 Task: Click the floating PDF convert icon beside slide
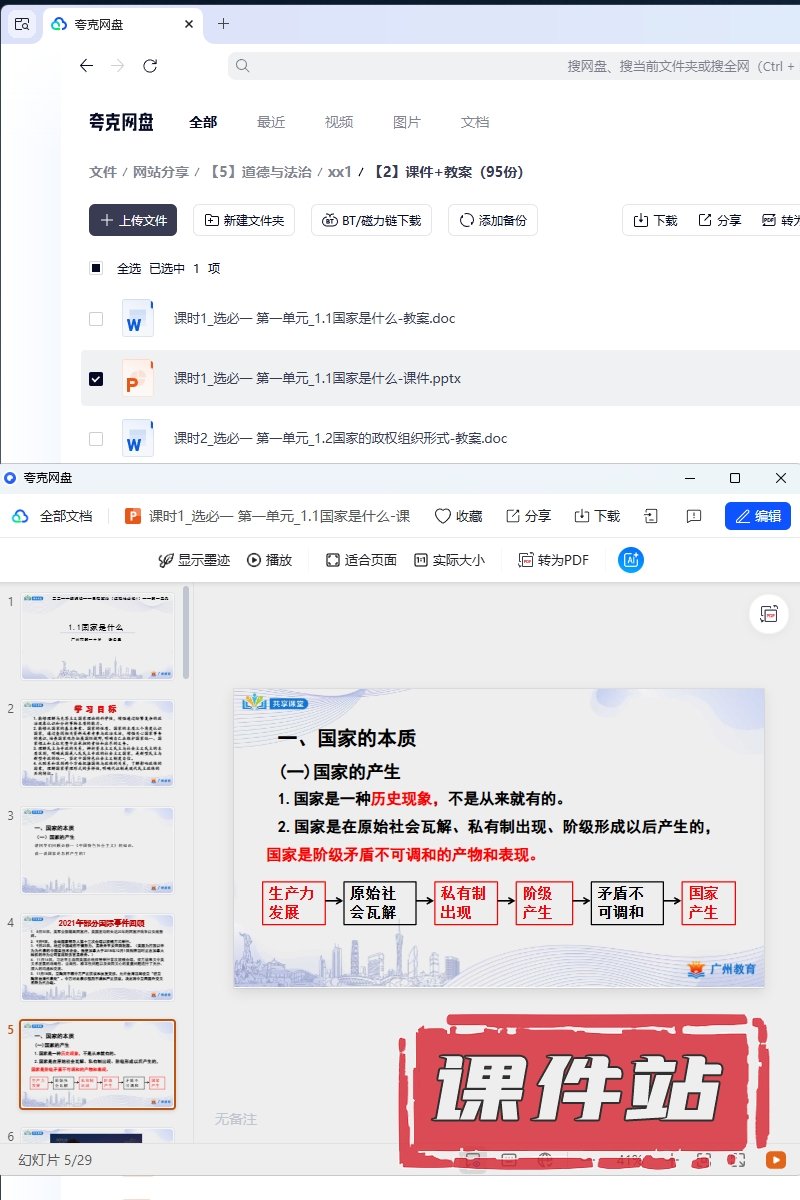point(769,614)
